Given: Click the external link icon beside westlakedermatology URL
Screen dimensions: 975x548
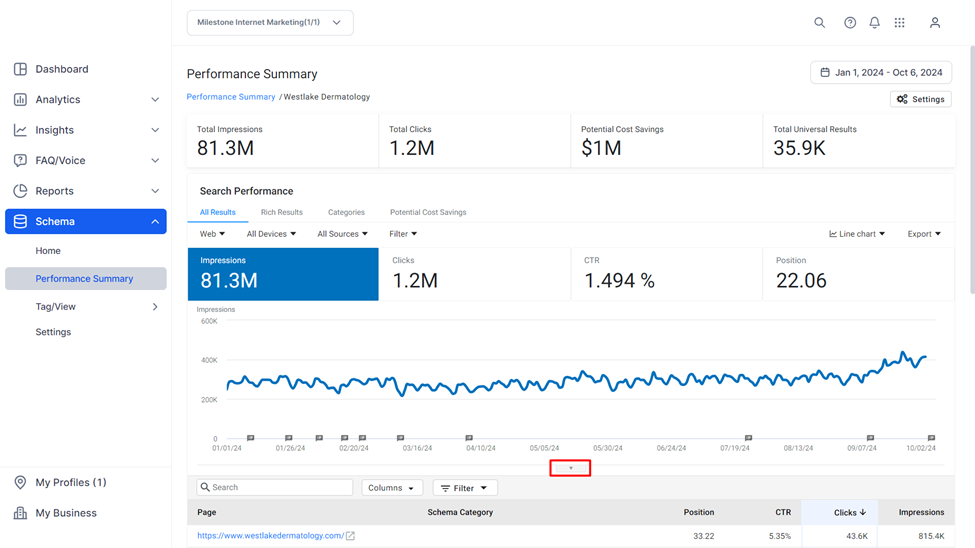Looking at the screenshot, I should pyautogui.click(x=350, y=536).
